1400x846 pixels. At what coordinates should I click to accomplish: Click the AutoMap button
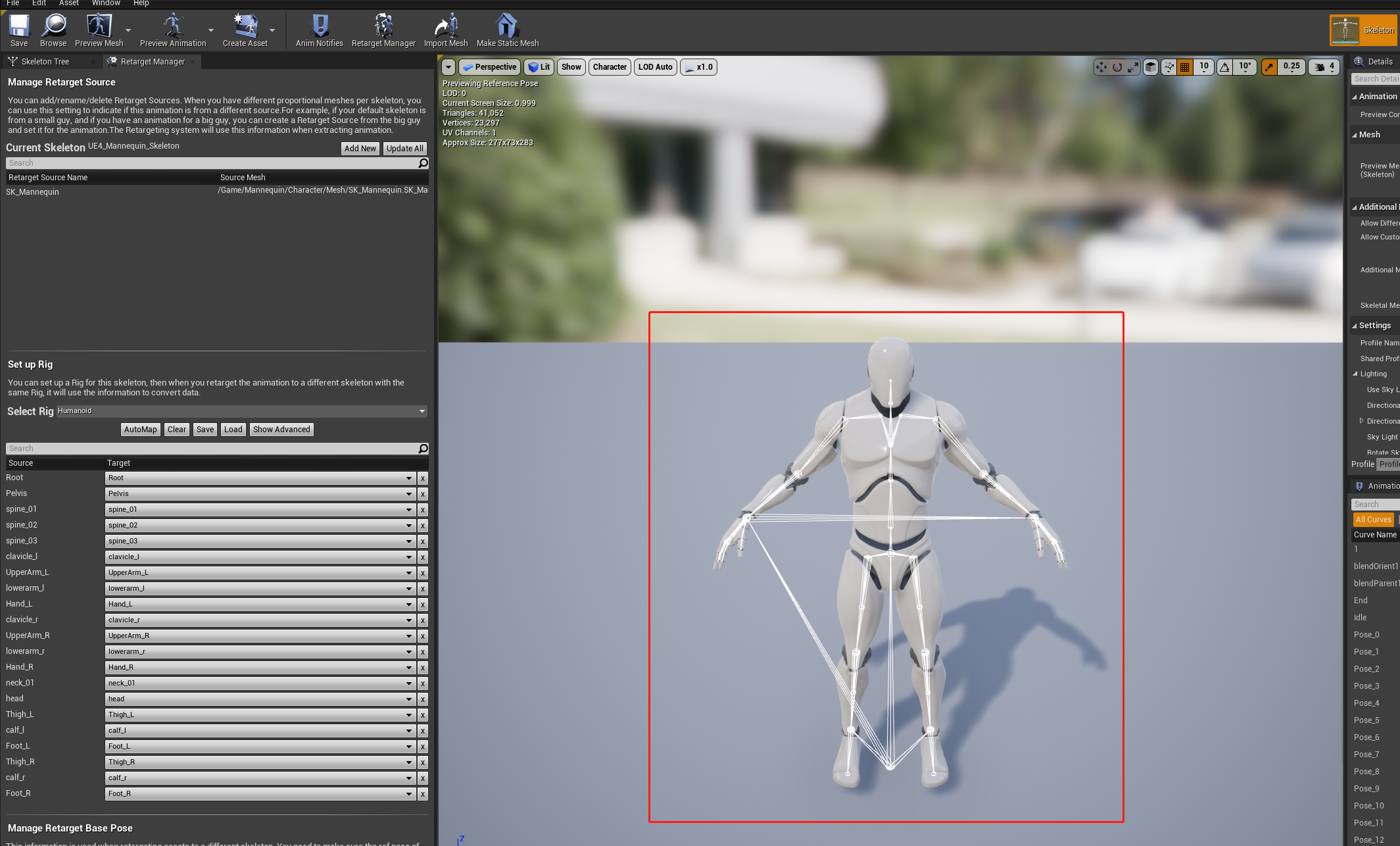(140, 430)
